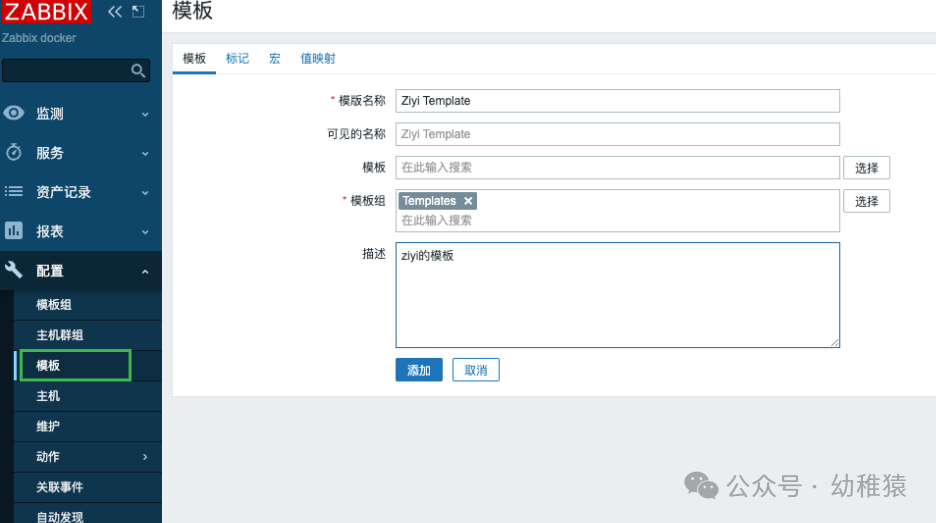Viewport: 936px width, 523px height.
Task: Grab the 描述 textarea resize handle
Action: coord(835,342)
